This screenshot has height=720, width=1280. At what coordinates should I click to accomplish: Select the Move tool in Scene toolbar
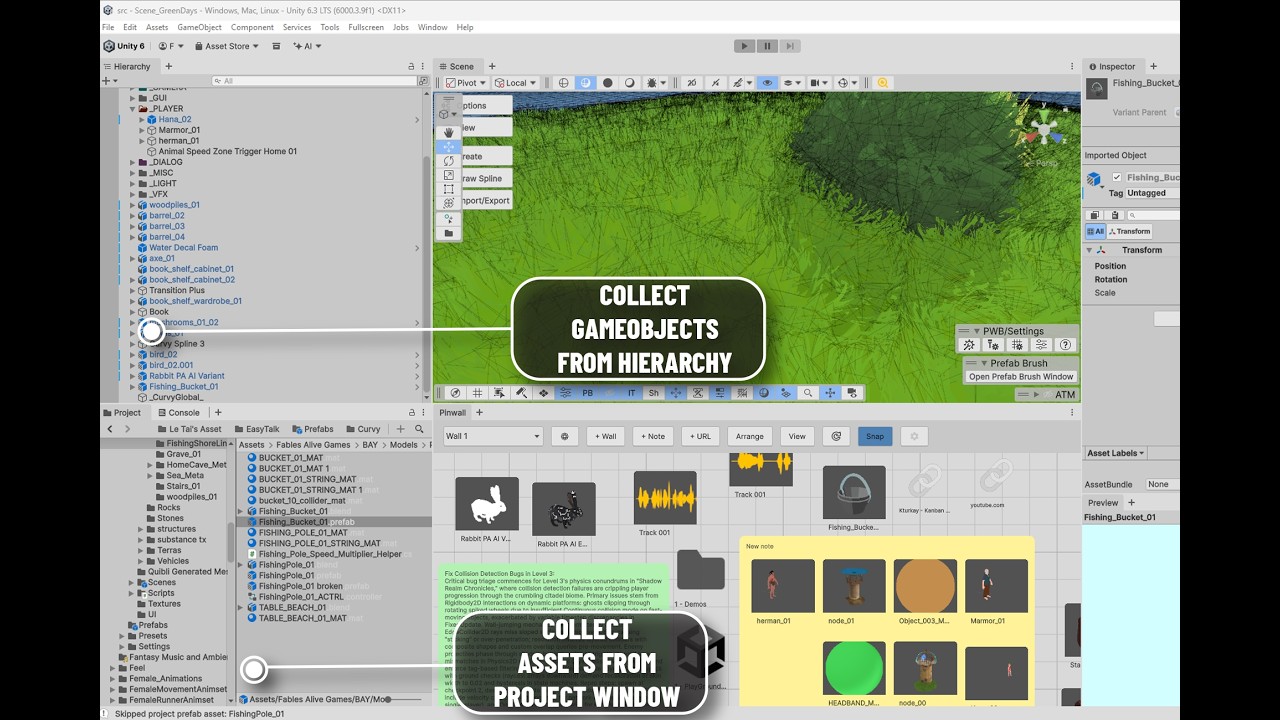tap(449, 147)
